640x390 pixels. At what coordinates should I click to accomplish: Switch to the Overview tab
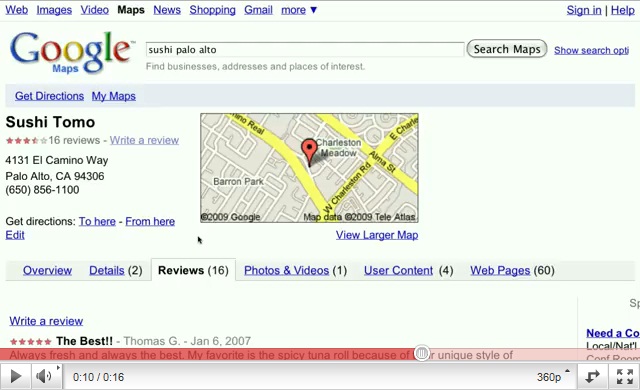click(x=47, y=270)
